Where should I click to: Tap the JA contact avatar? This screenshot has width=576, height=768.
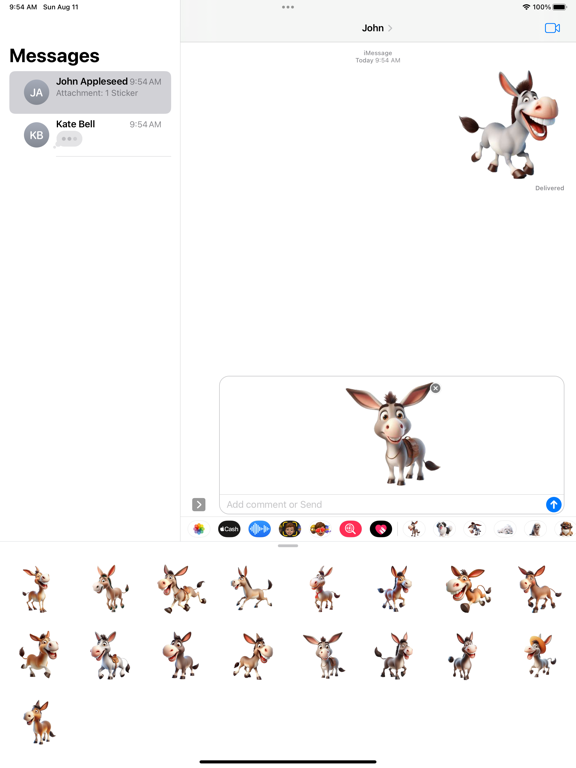point(37,93)
